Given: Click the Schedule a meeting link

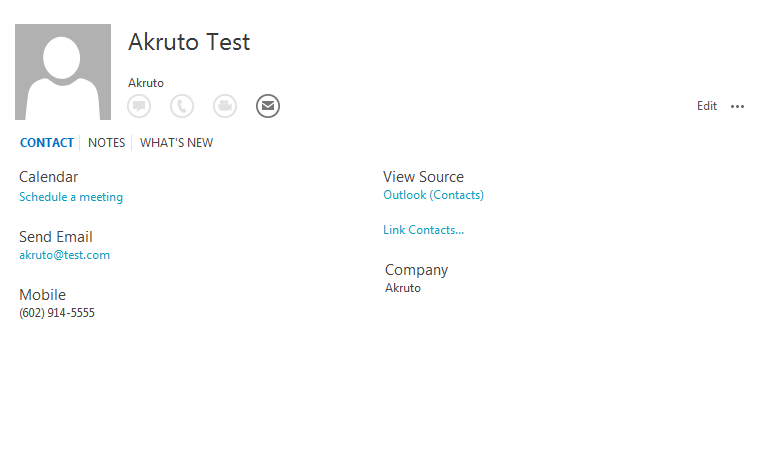Looking at the screenshot, I should pyautogui.click(x=71, y=197).
